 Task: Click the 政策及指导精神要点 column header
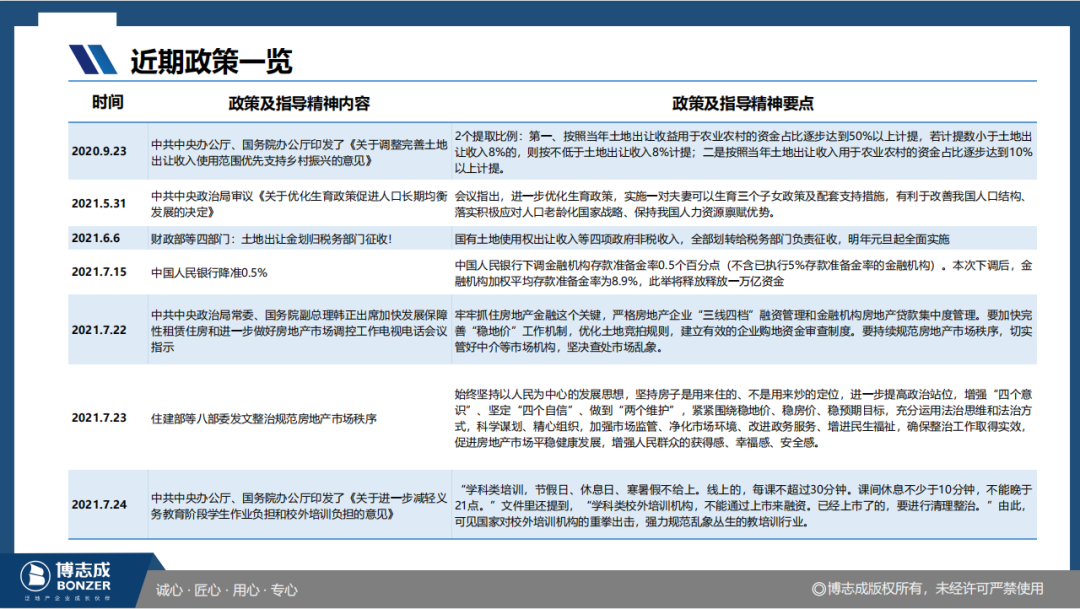click(x=742, y=103)
